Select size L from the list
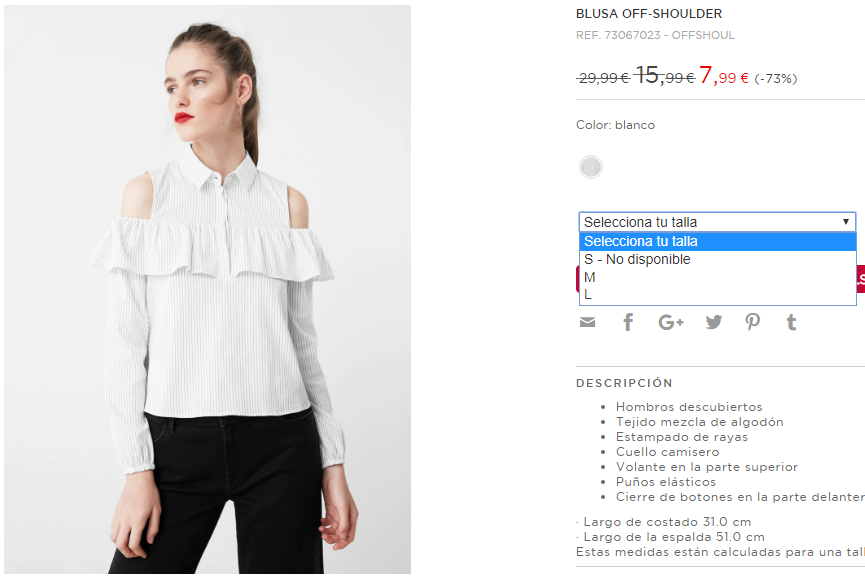Screen dimensions: 865x577 [717, 295]
